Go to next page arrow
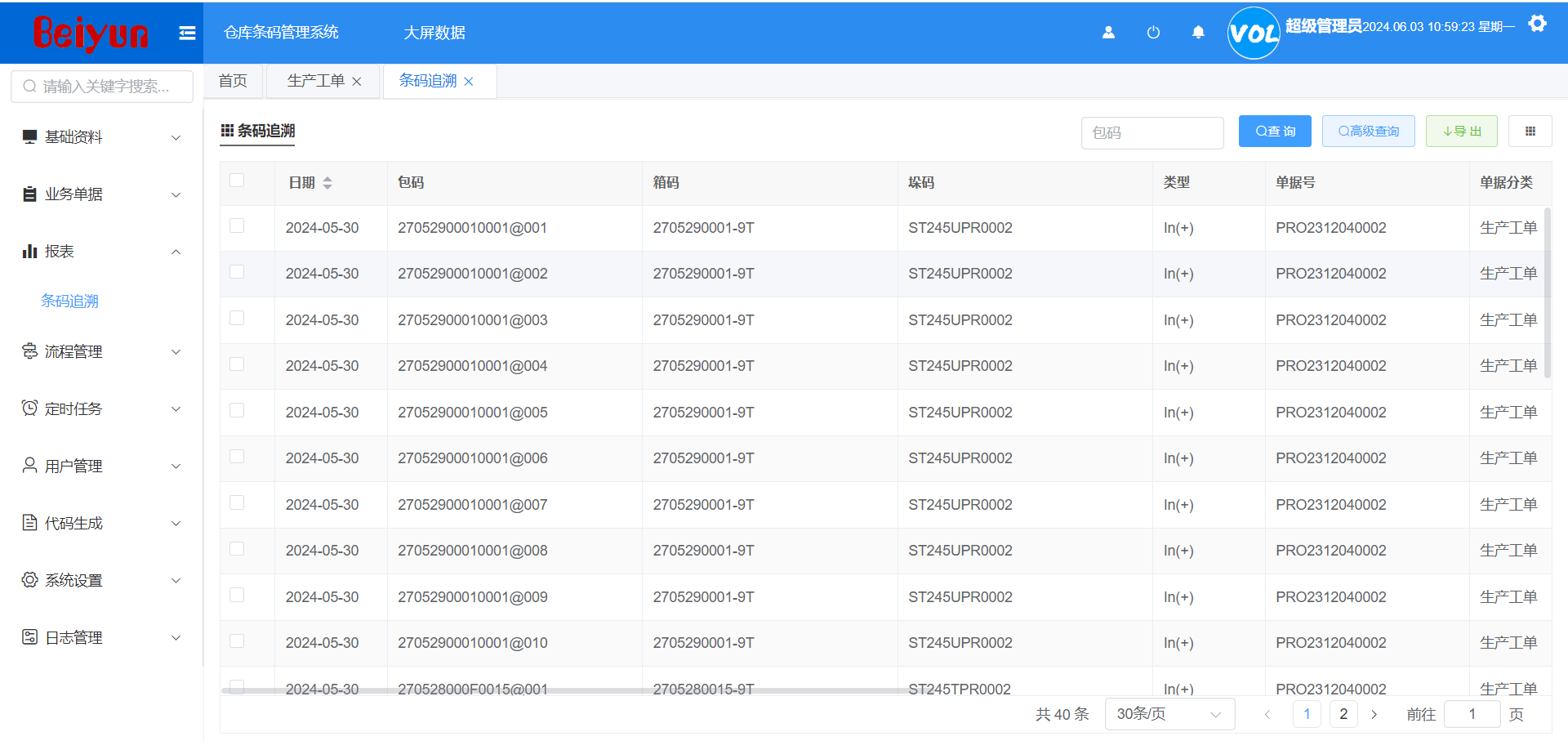Image resolution: width=1568 pixels, height=741 pixels. (1374, 715)
